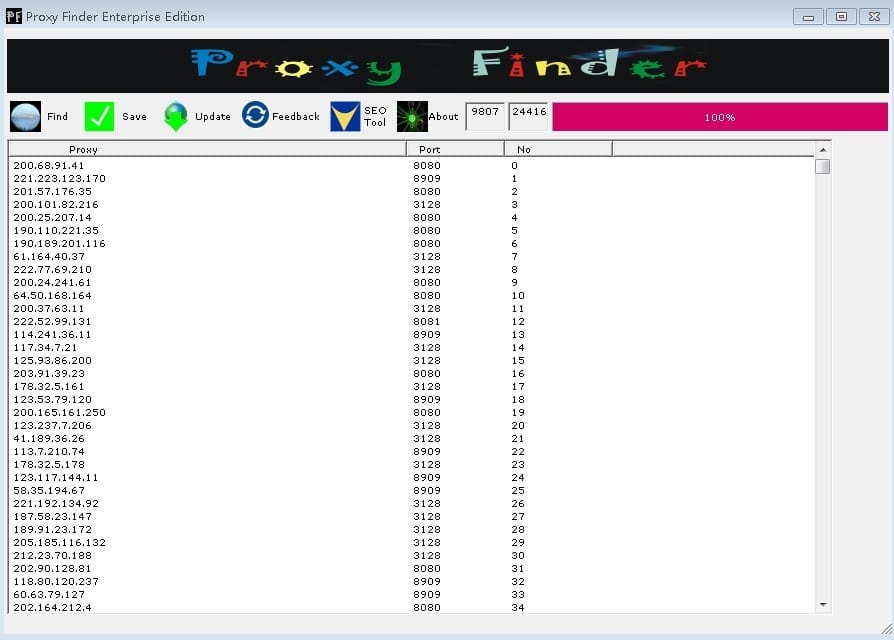Click the scrollbar up arrow
894x640 pixels.
pyautogui.click(x=823, y=149)
